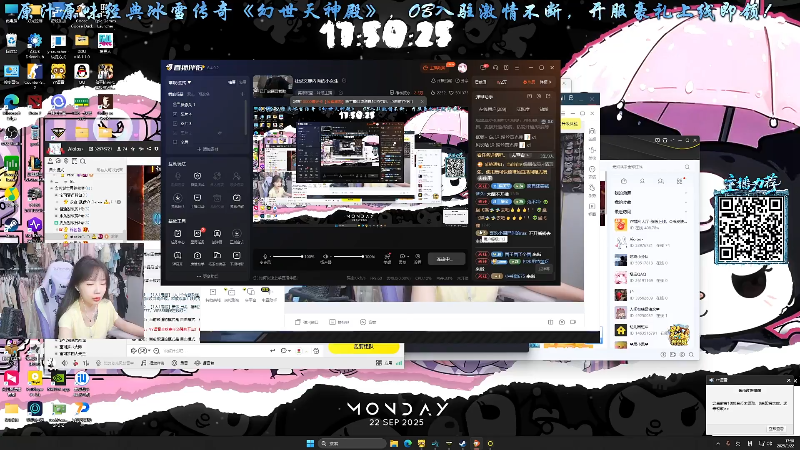
Task: Open the headset support icon in the title bar
Action: [495, 67]
